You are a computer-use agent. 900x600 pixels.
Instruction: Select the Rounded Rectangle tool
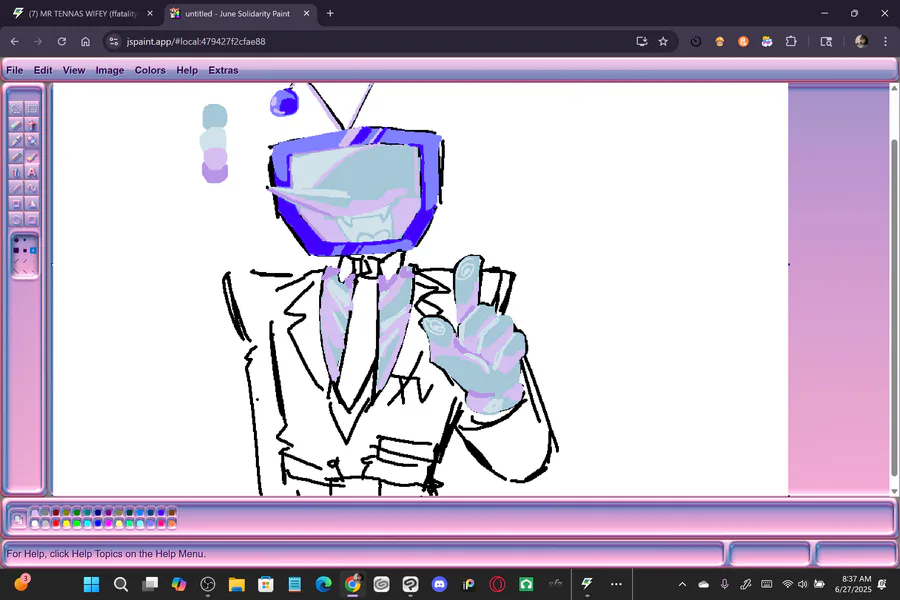click(x=32, y=219)
